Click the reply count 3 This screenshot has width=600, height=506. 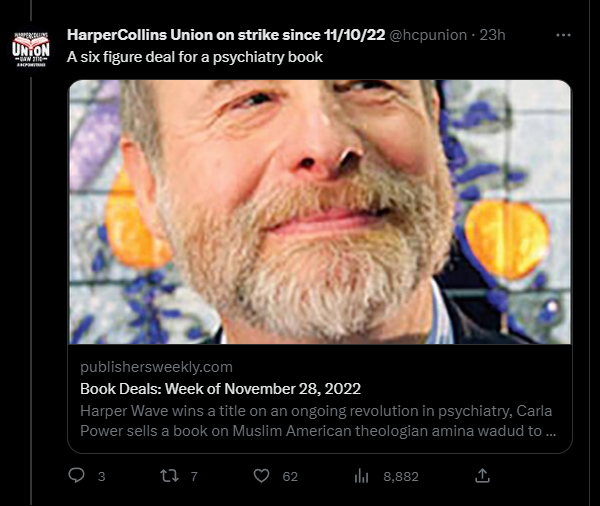101,477
